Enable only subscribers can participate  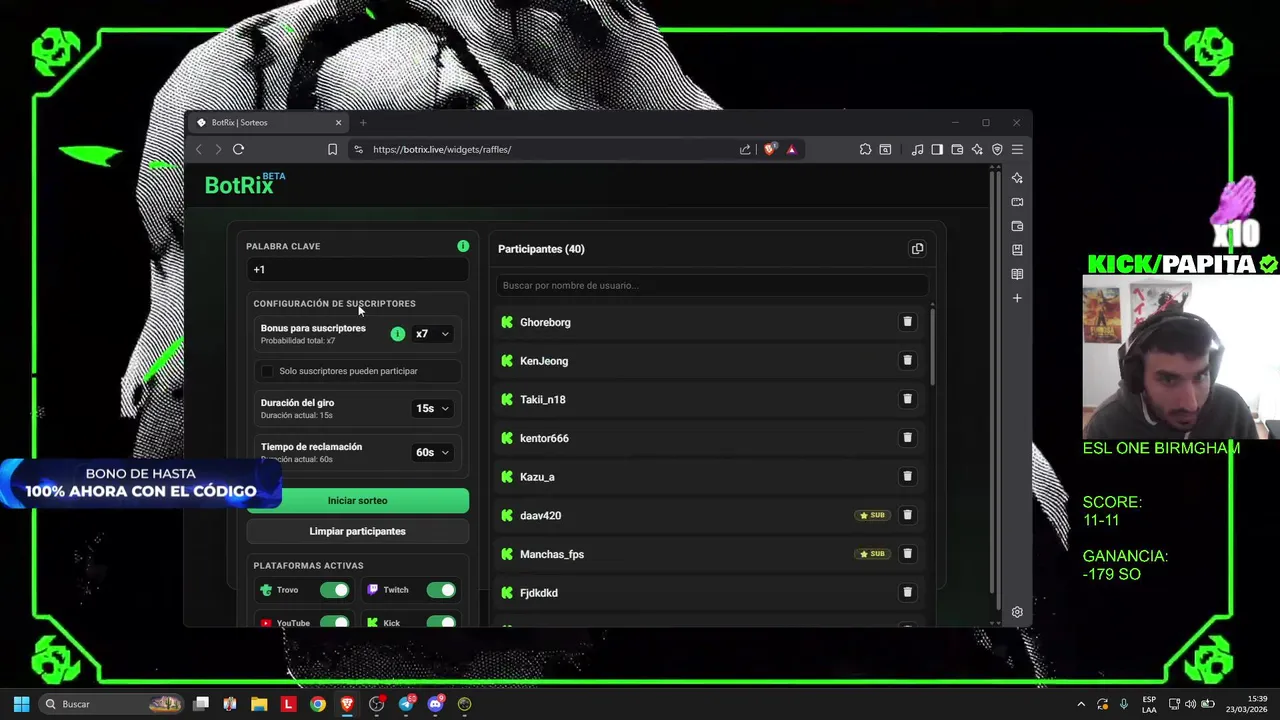pyautogui.click(x=267, y=371)
